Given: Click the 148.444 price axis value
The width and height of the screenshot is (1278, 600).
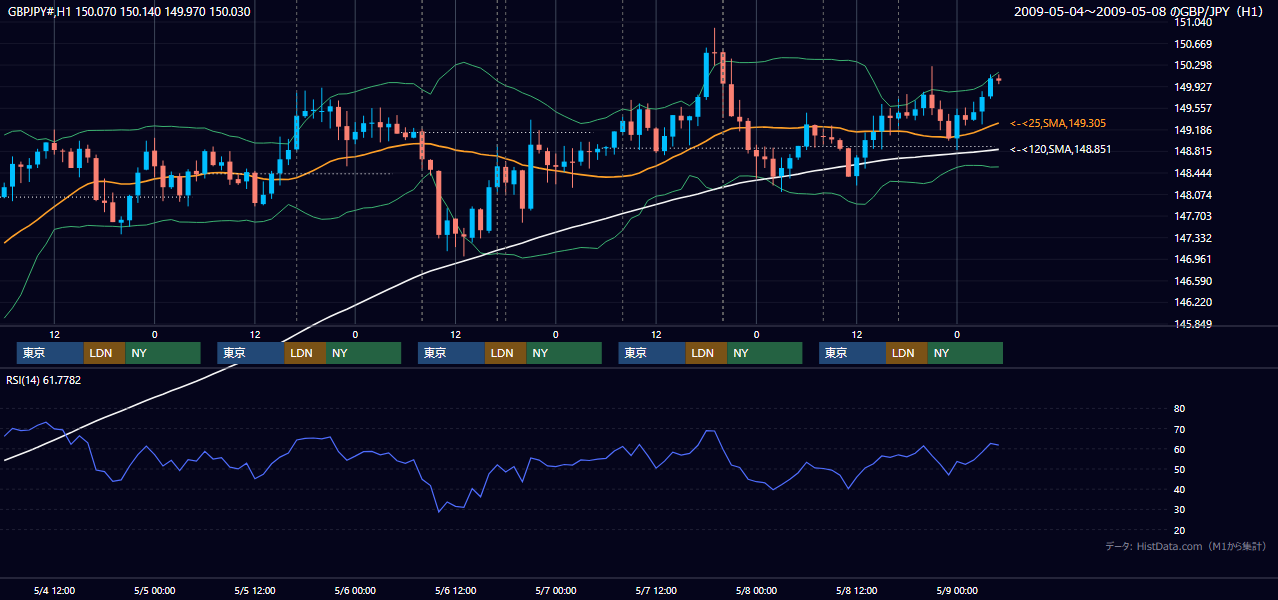Looking at the screenshot, I should [x=1193, y=173].
